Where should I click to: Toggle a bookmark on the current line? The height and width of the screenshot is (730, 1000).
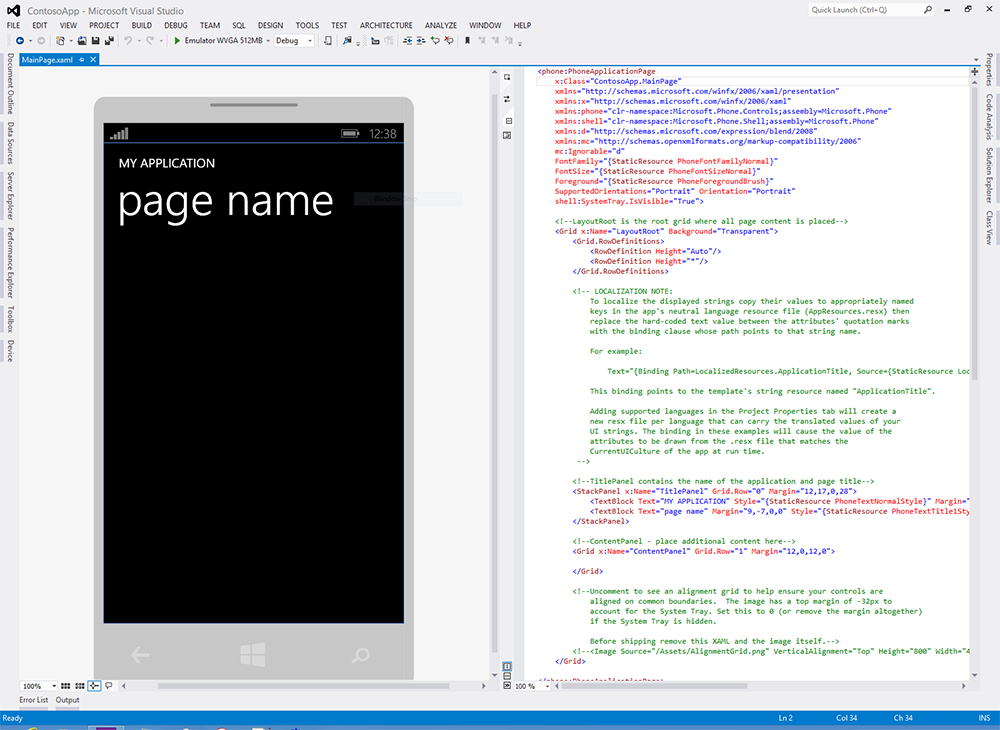point(467,41)
